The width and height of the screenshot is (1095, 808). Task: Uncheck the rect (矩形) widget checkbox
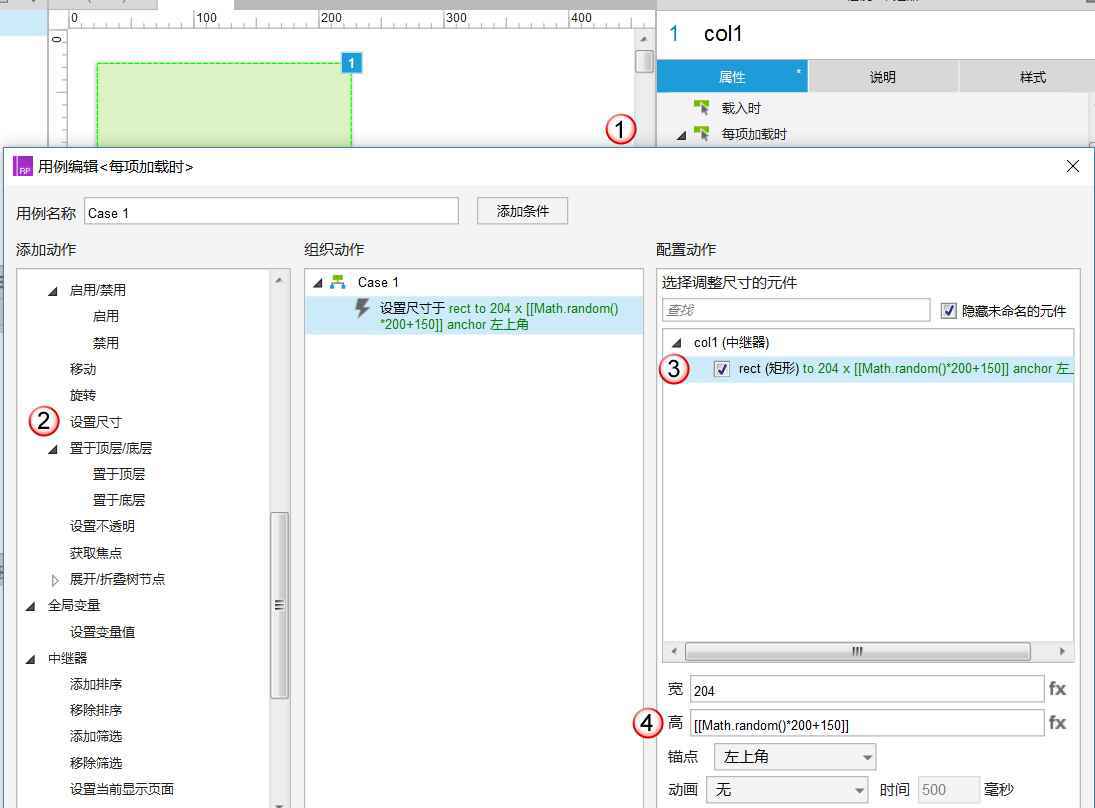tap(721, 369)
